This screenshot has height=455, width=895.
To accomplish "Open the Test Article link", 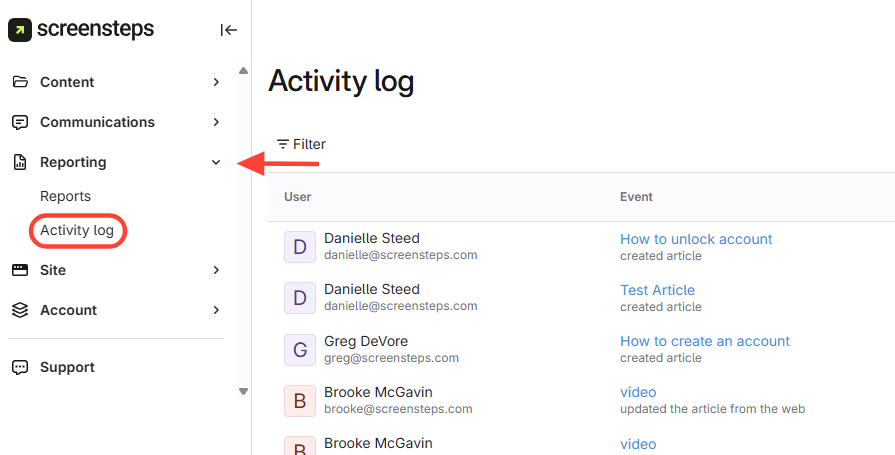I will point(657,290).
